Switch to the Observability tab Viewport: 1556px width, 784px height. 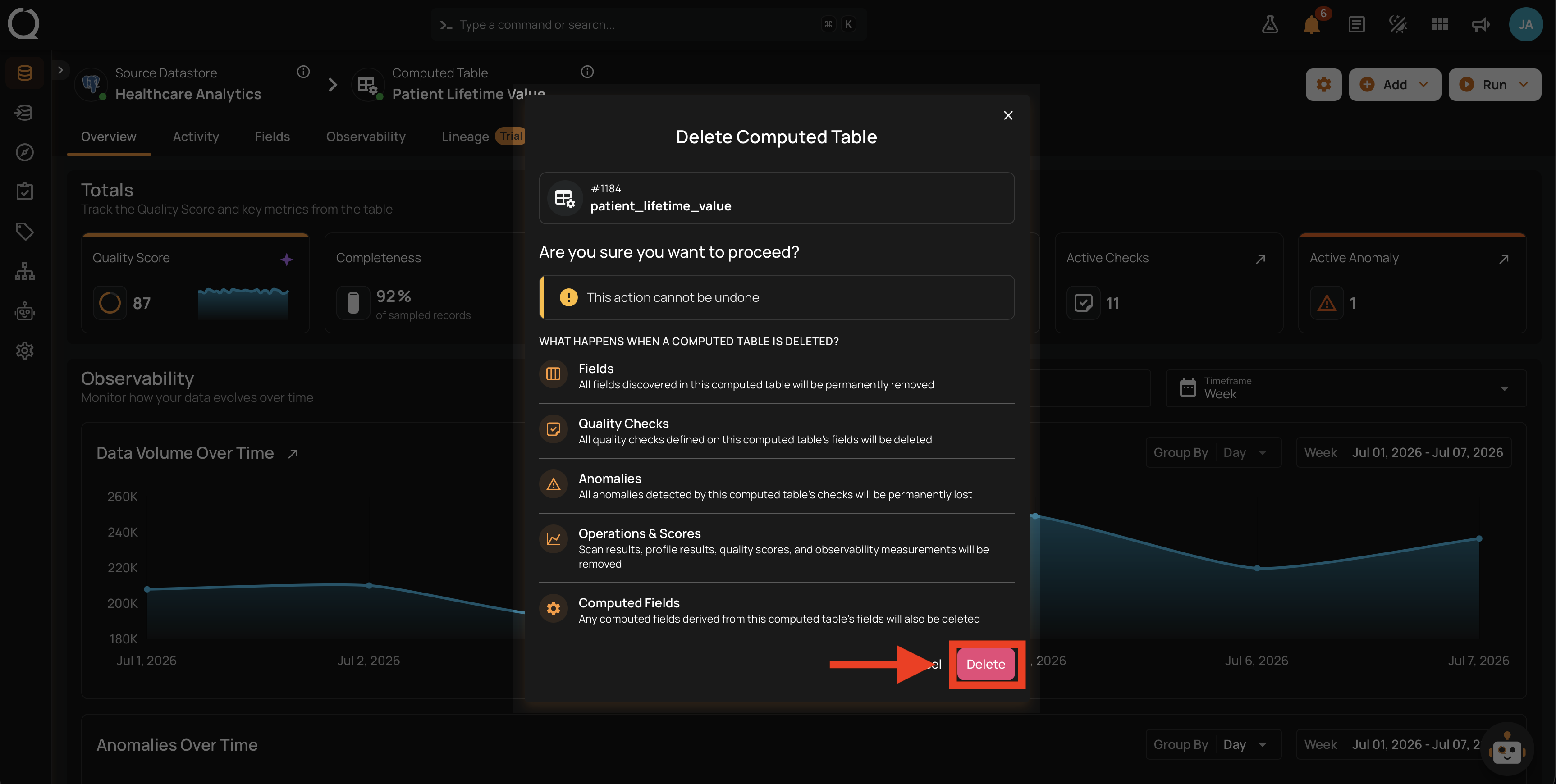[x=366, y=137]
